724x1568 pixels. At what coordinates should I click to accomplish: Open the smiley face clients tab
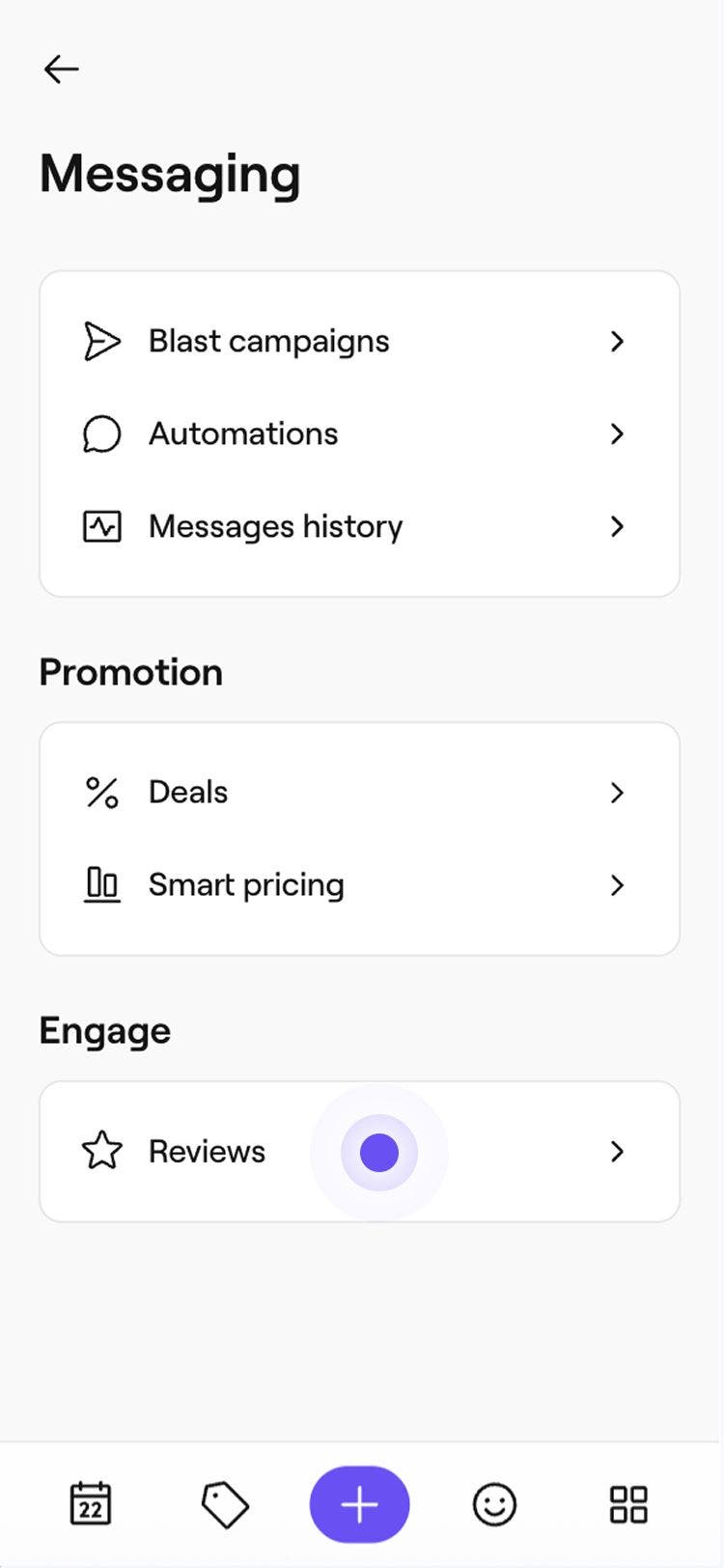[x=494, y=1504]
